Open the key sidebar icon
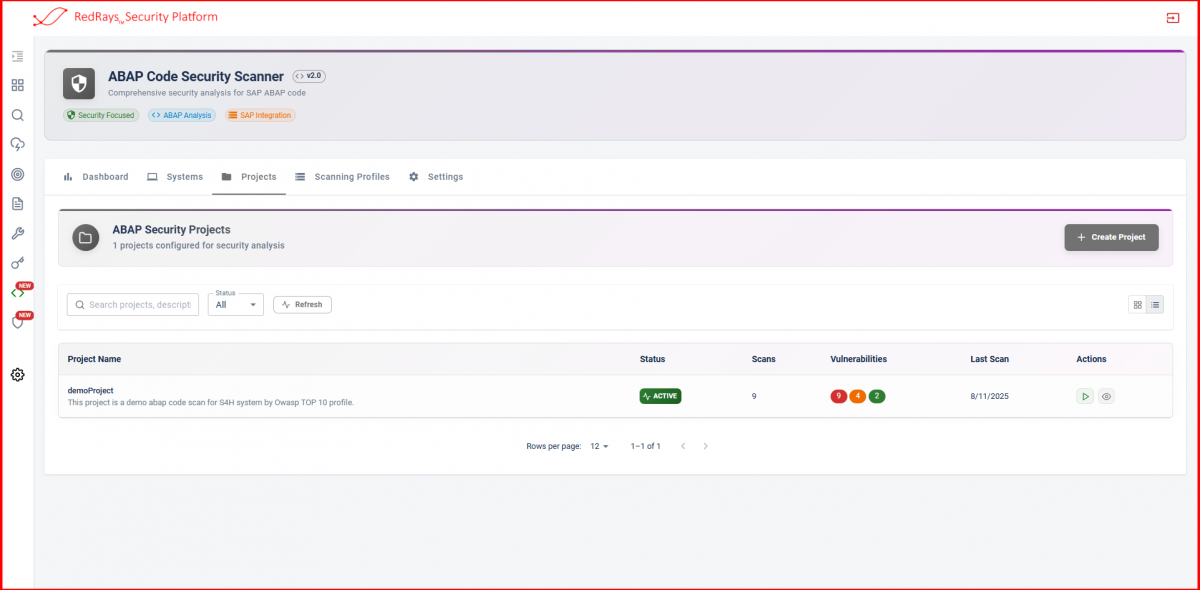Image resolution: width=1200 pixels, height=590 pixels. (x=17, y=263)
